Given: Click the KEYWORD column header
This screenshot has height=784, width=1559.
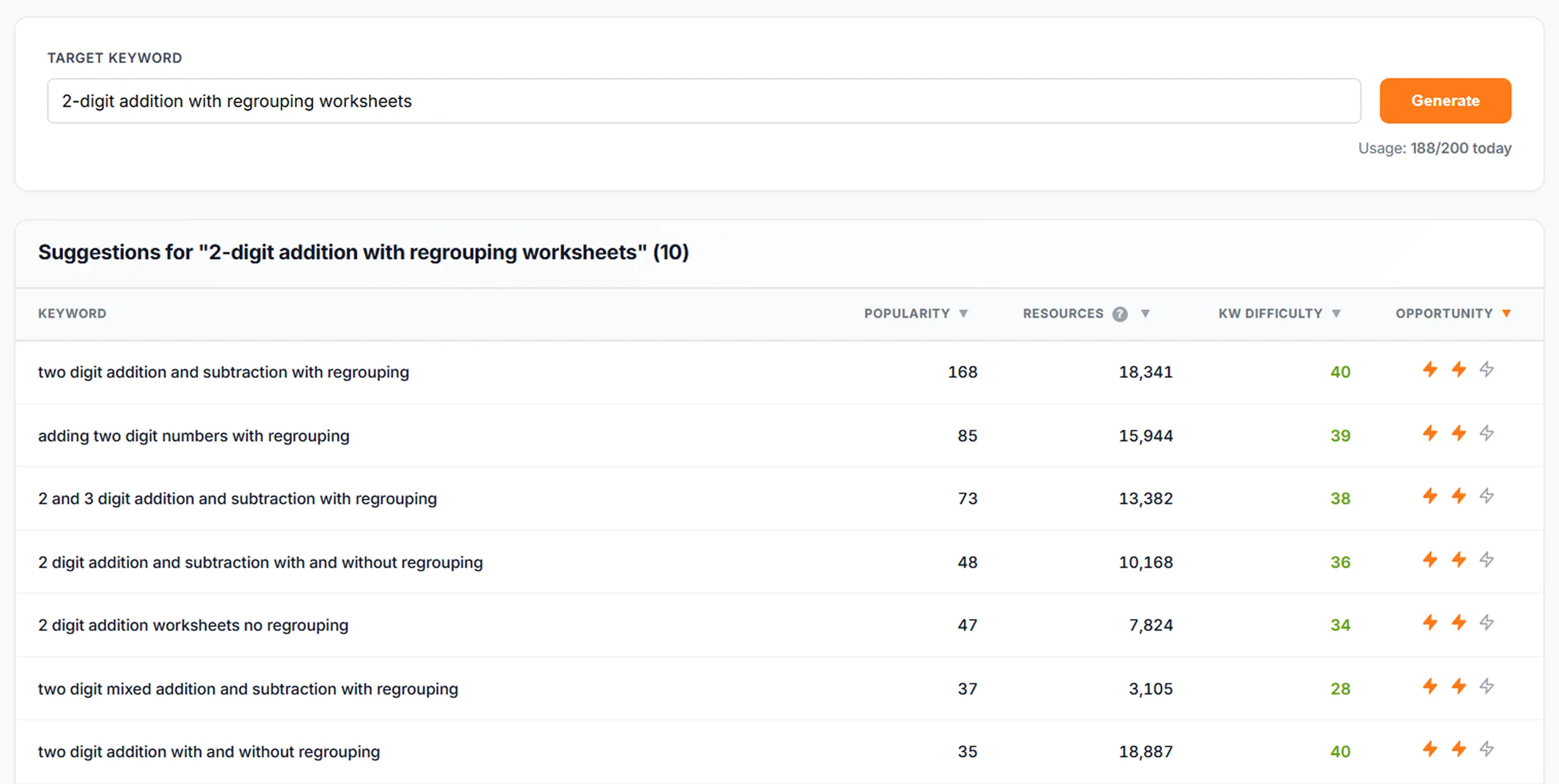Looking at the screenshot, I should pyautogui.click(x=72, y=313).
